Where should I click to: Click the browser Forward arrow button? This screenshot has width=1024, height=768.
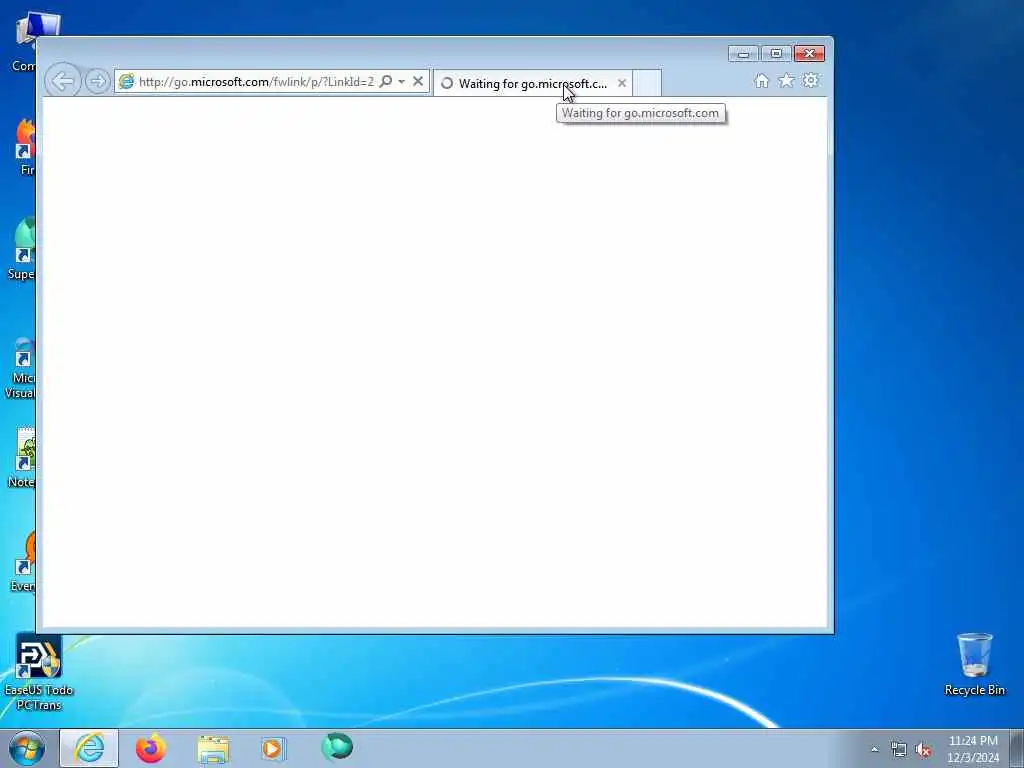point(97,82)
